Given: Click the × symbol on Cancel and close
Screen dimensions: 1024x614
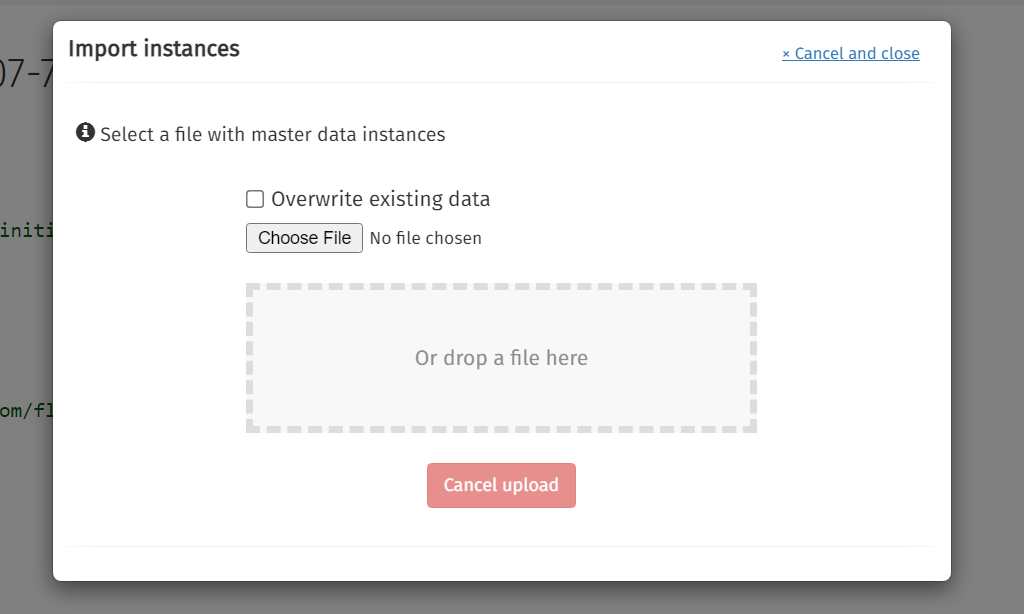Looking at the screenshot, I should [786, 53].
